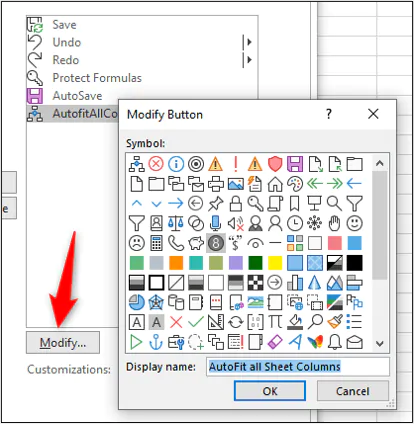Viewport: 414px width, 424px height.
Task: Confirm with the OK button
Action: point(270,391)
